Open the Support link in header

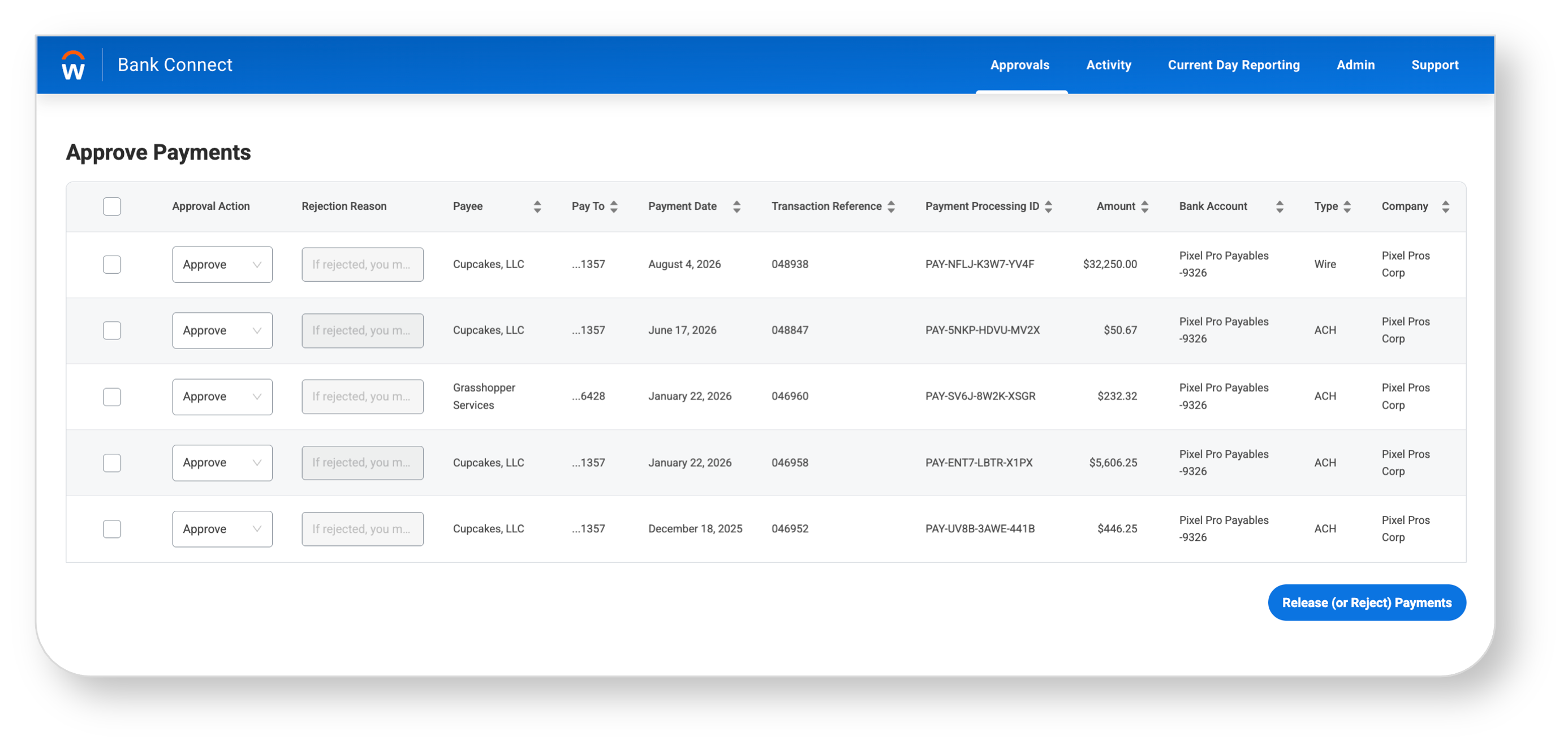[x=1435, y=65]
